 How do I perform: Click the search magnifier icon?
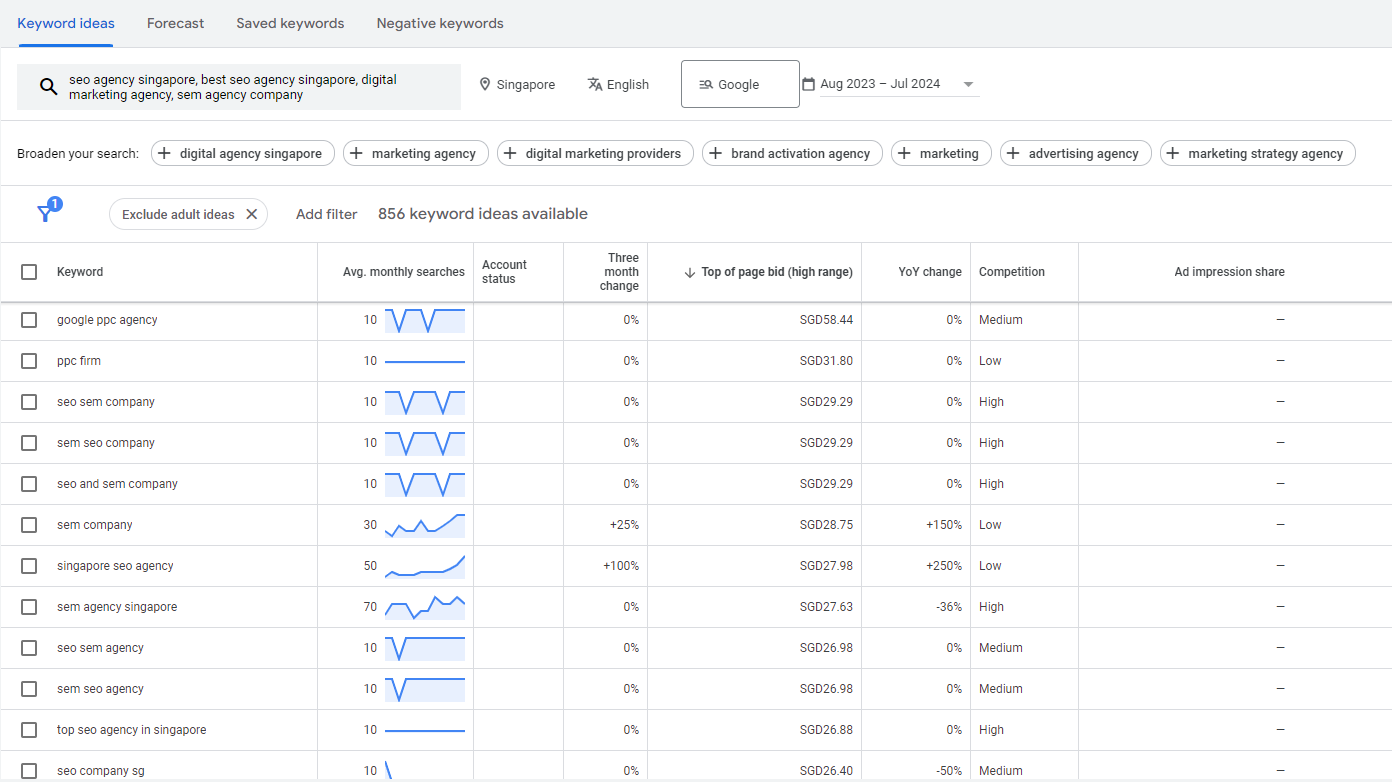pos(48,87)
